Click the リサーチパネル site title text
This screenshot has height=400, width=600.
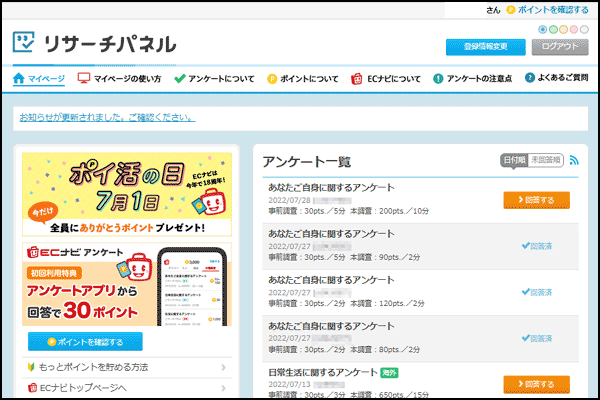110,44
